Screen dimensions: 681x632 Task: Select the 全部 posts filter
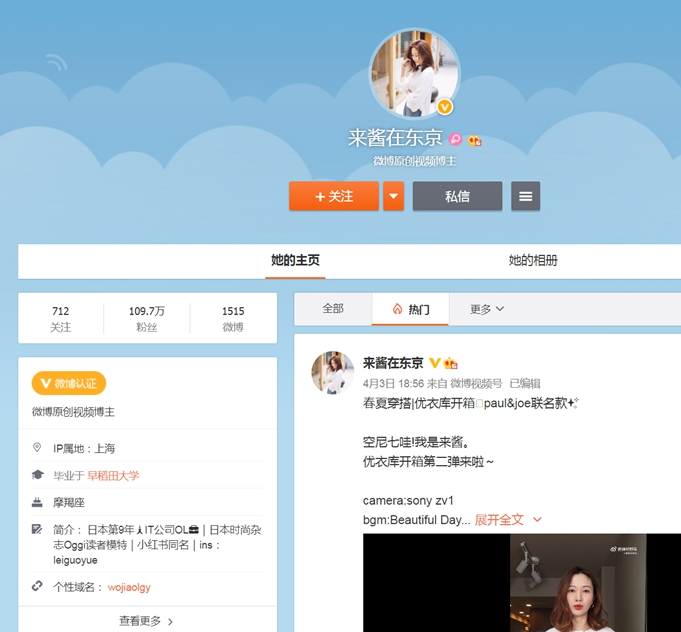333,309
